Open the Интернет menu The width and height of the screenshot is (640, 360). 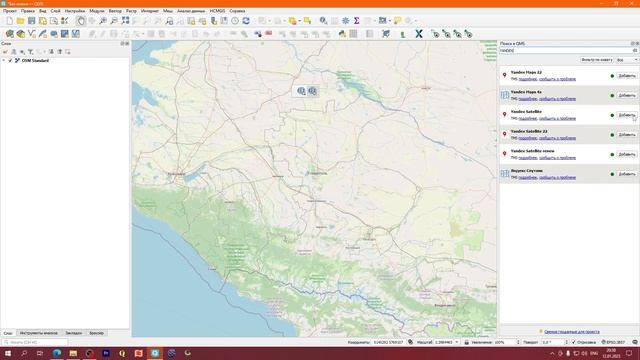click(x=150, y=11)
